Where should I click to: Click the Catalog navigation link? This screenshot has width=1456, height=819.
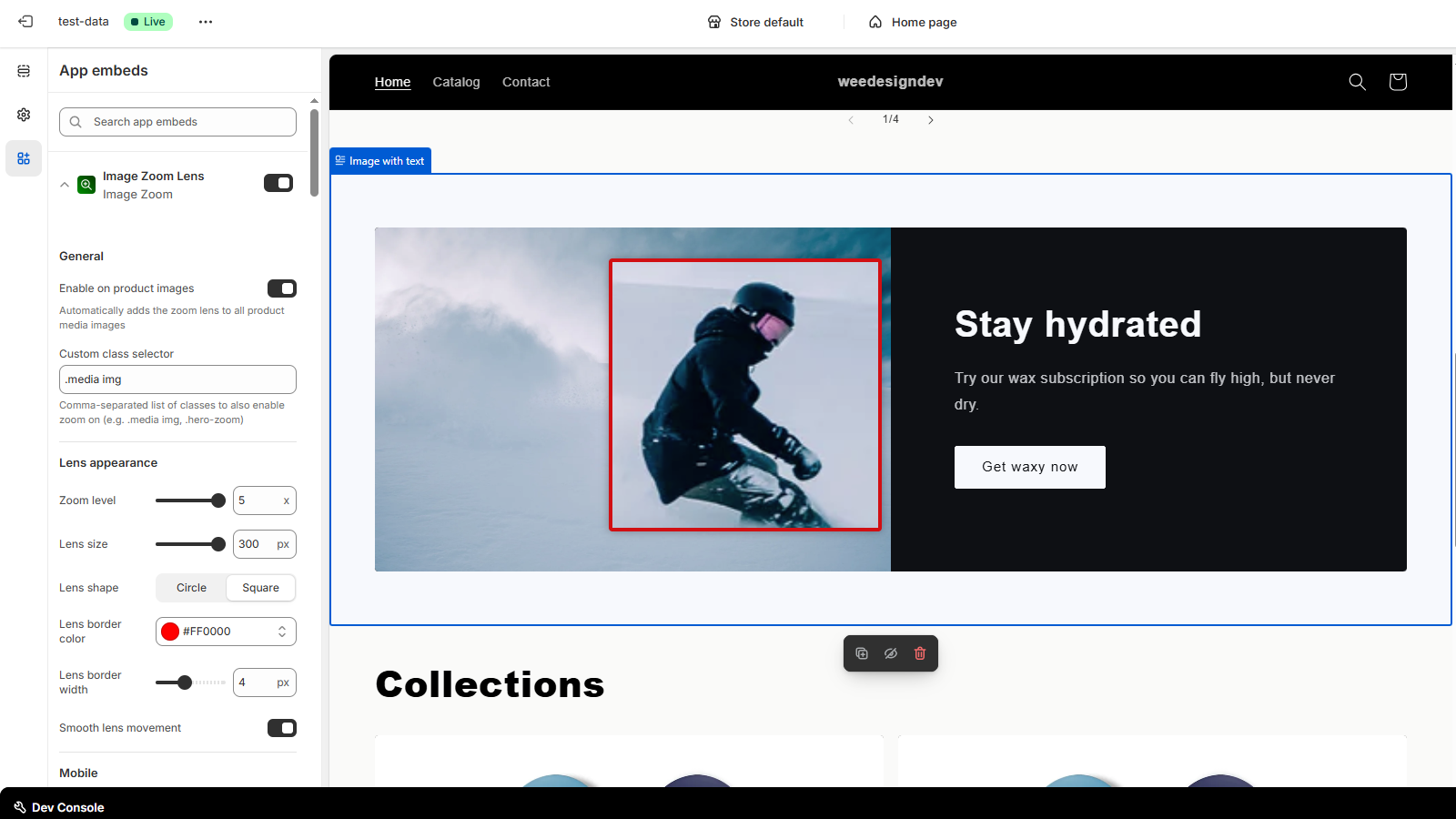pyautogui.click(x=456, y=82)
